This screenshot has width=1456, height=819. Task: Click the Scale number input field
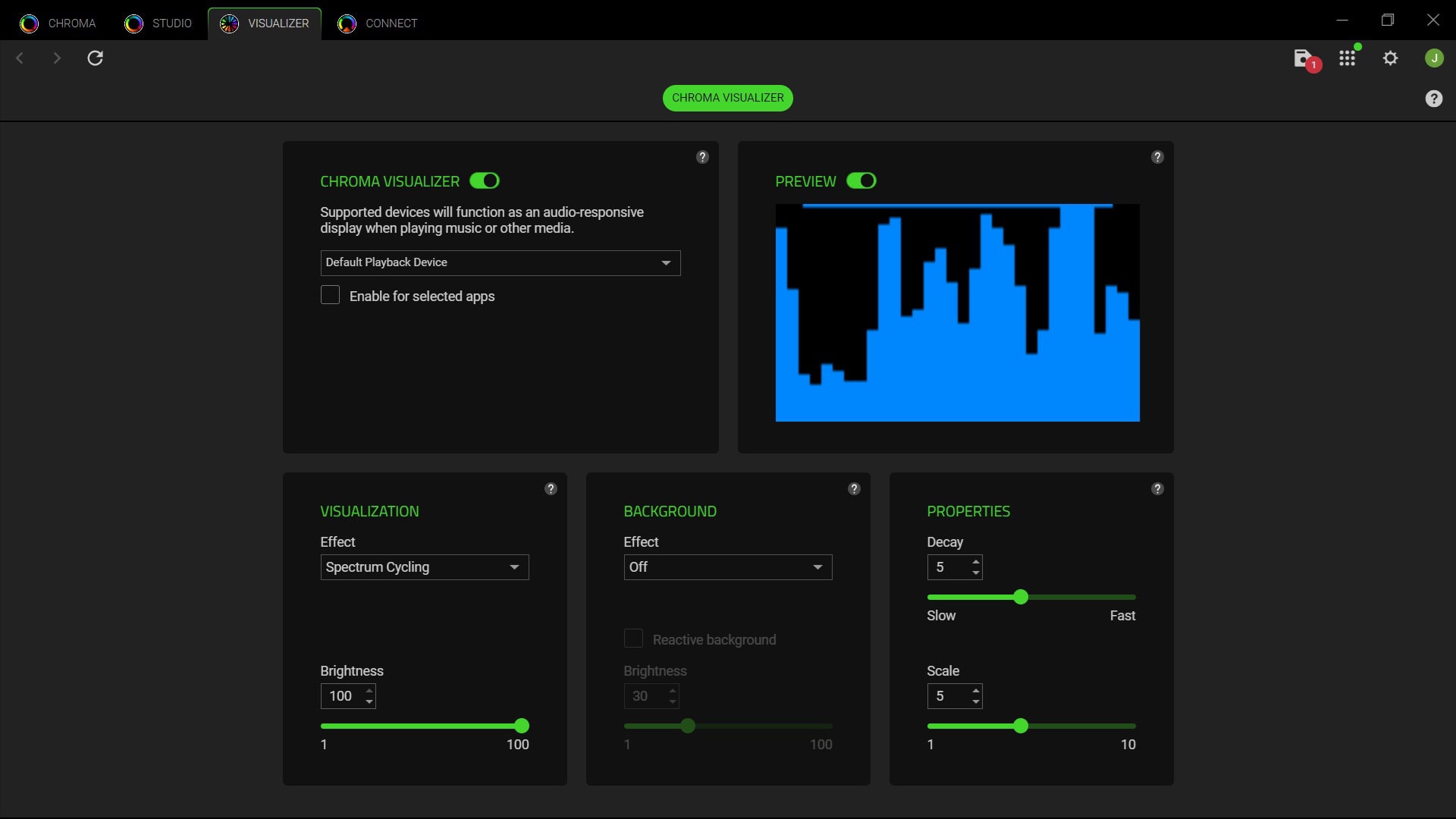(x=955, y=696)
